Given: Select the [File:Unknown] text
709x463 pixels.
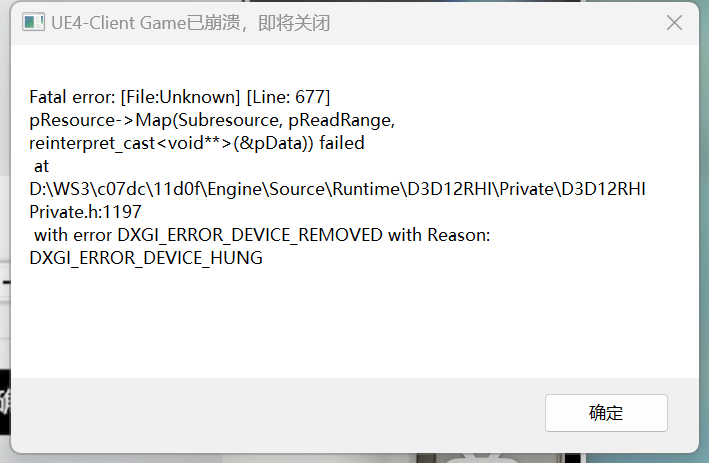Looking at the screenshot, I should [x=180, y=97].
